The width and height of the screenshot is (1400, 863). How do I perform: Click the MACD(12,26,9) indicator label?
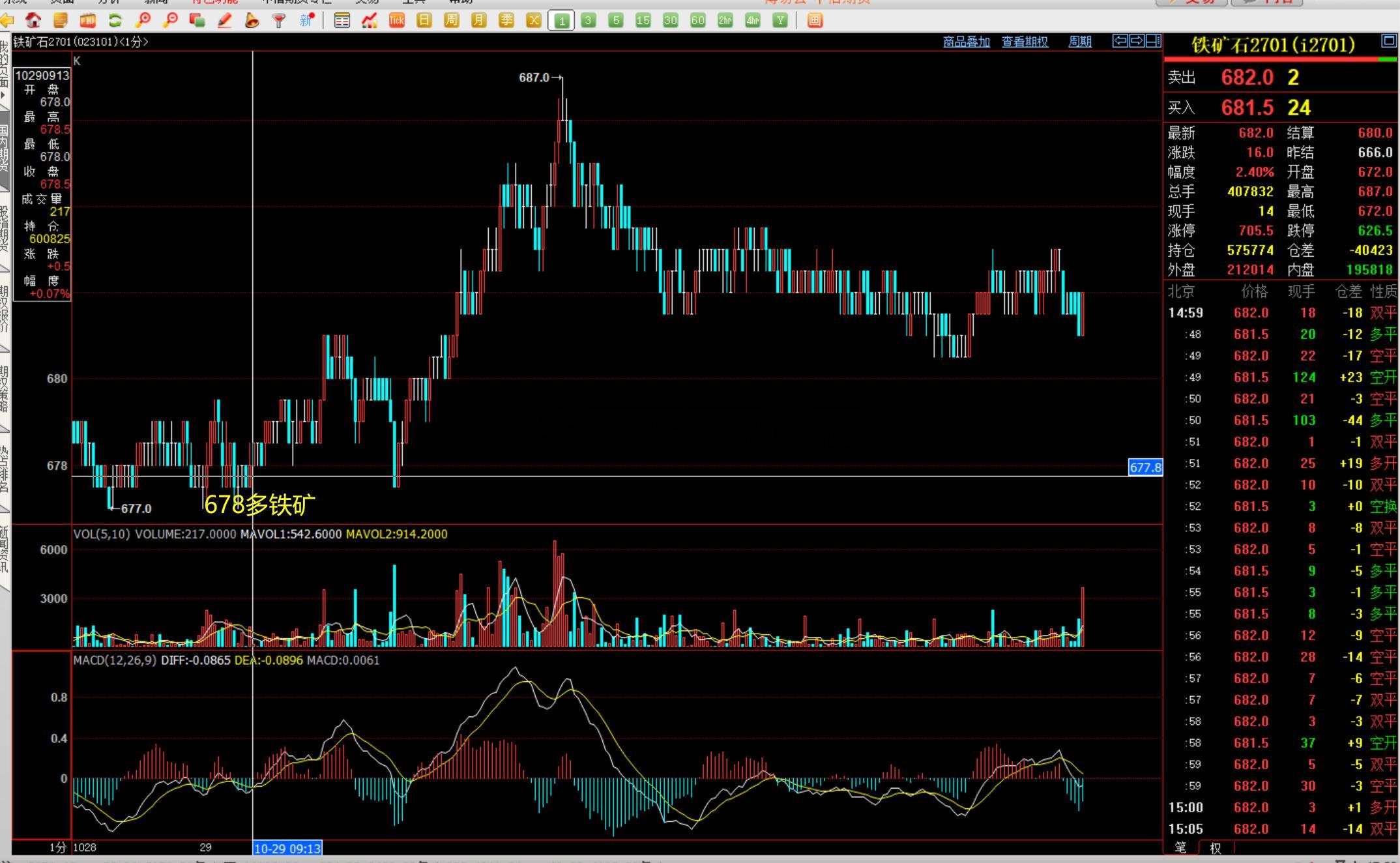115,660
